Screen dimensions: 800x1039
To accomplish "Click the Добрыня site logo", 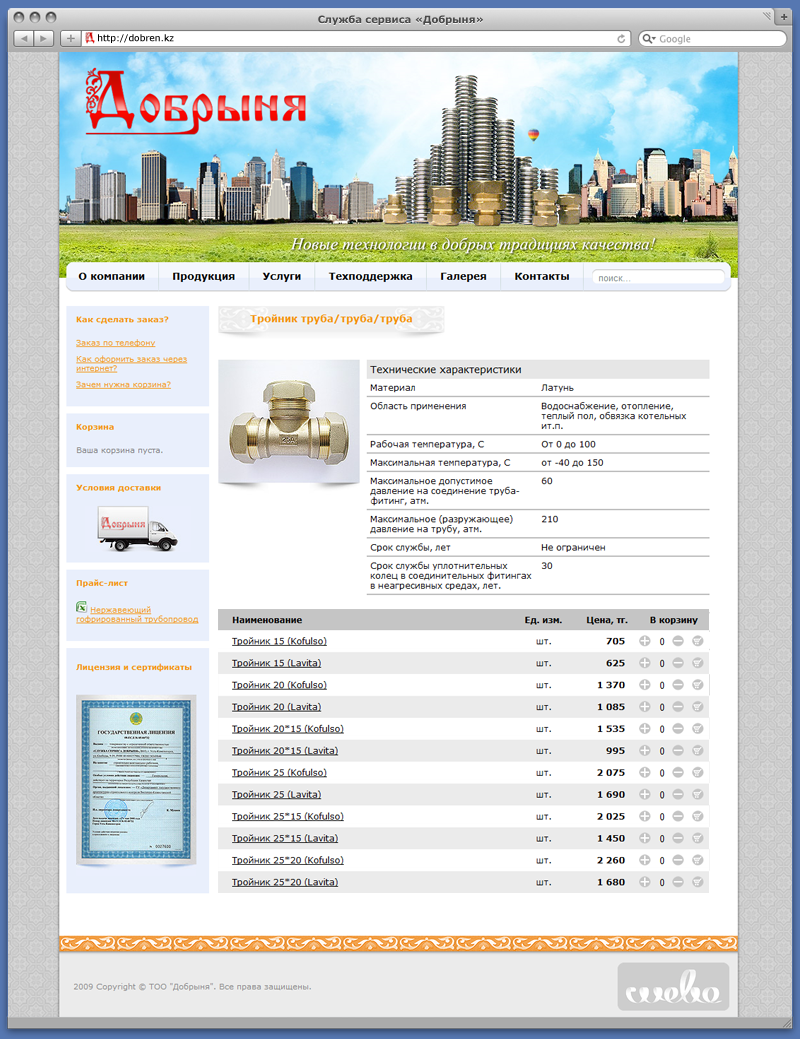I will (x=196, y=101).
